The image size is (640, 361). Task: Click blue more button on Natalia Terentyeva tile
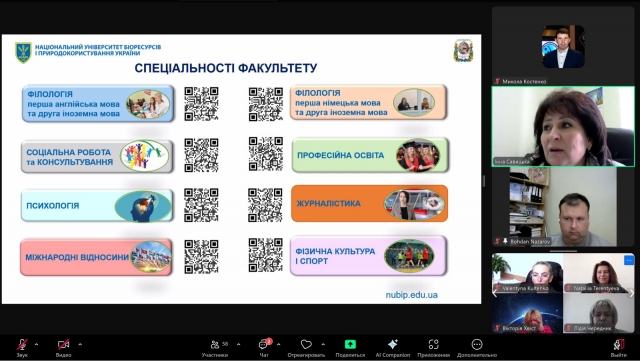pyautogui.click(x=629, y=260)
